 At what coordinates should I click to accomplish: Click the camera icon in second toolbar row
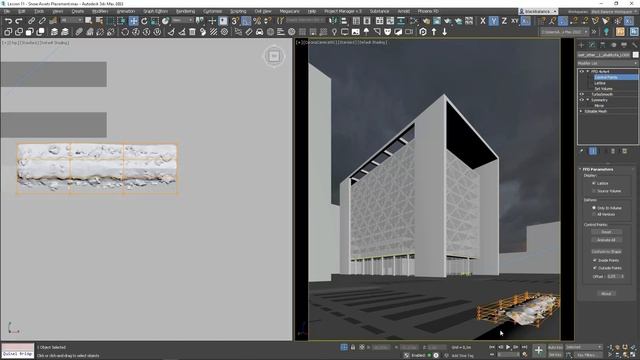409,32
